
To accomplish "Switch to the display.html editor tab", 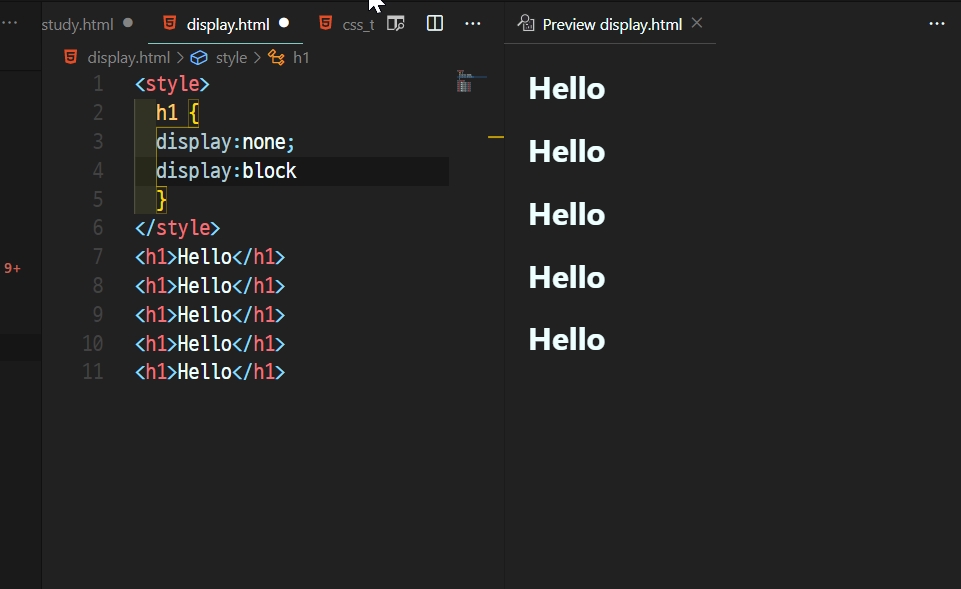I will pos(227,25).
